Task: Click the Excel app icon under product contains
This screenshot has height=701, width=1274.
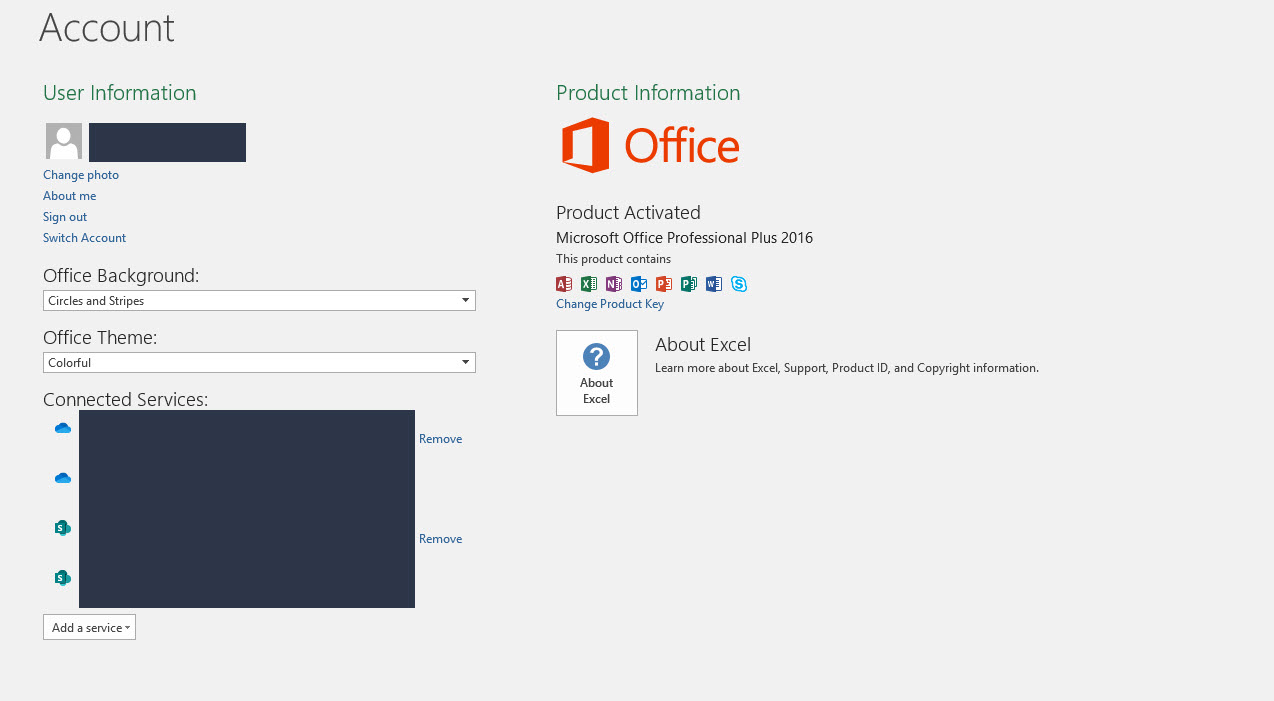Action: coord(589,284)
